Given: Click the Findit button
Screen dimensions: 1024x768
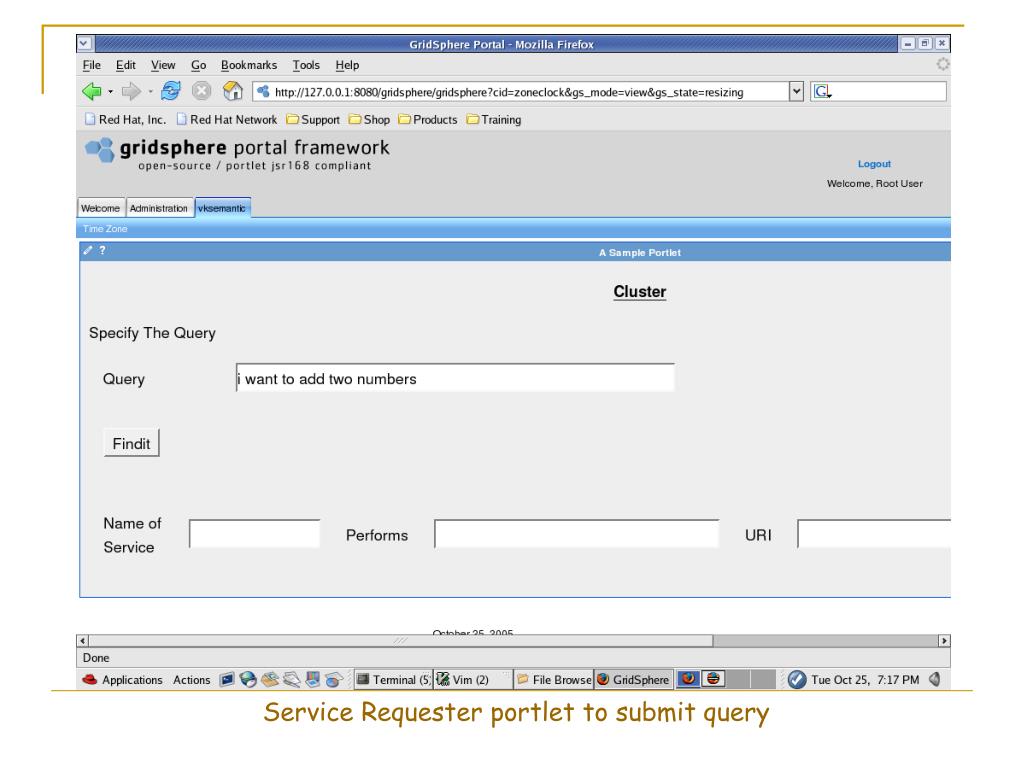Looking at the screenshot, I should (x=131, y=443).
